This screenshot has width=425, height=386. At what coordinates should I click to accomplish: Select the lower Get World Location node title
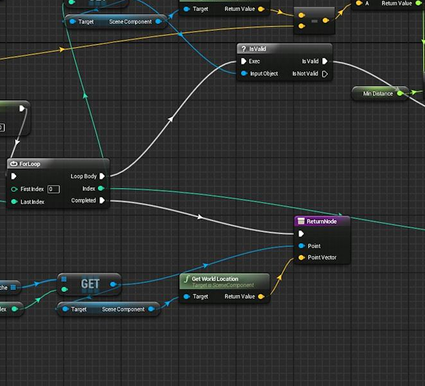pyautogui.click(x=215, y=279)
